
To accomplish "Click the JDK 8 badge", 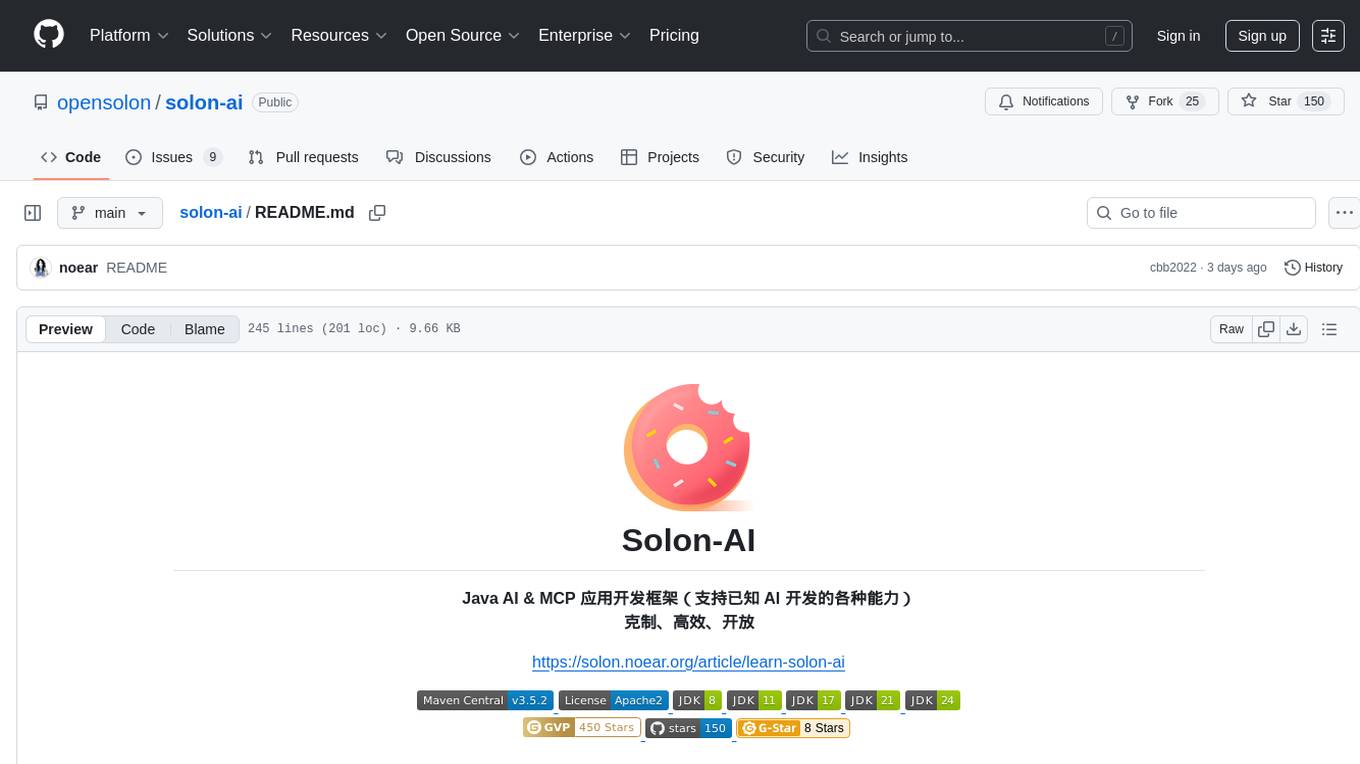I will (x=697, y=700).
